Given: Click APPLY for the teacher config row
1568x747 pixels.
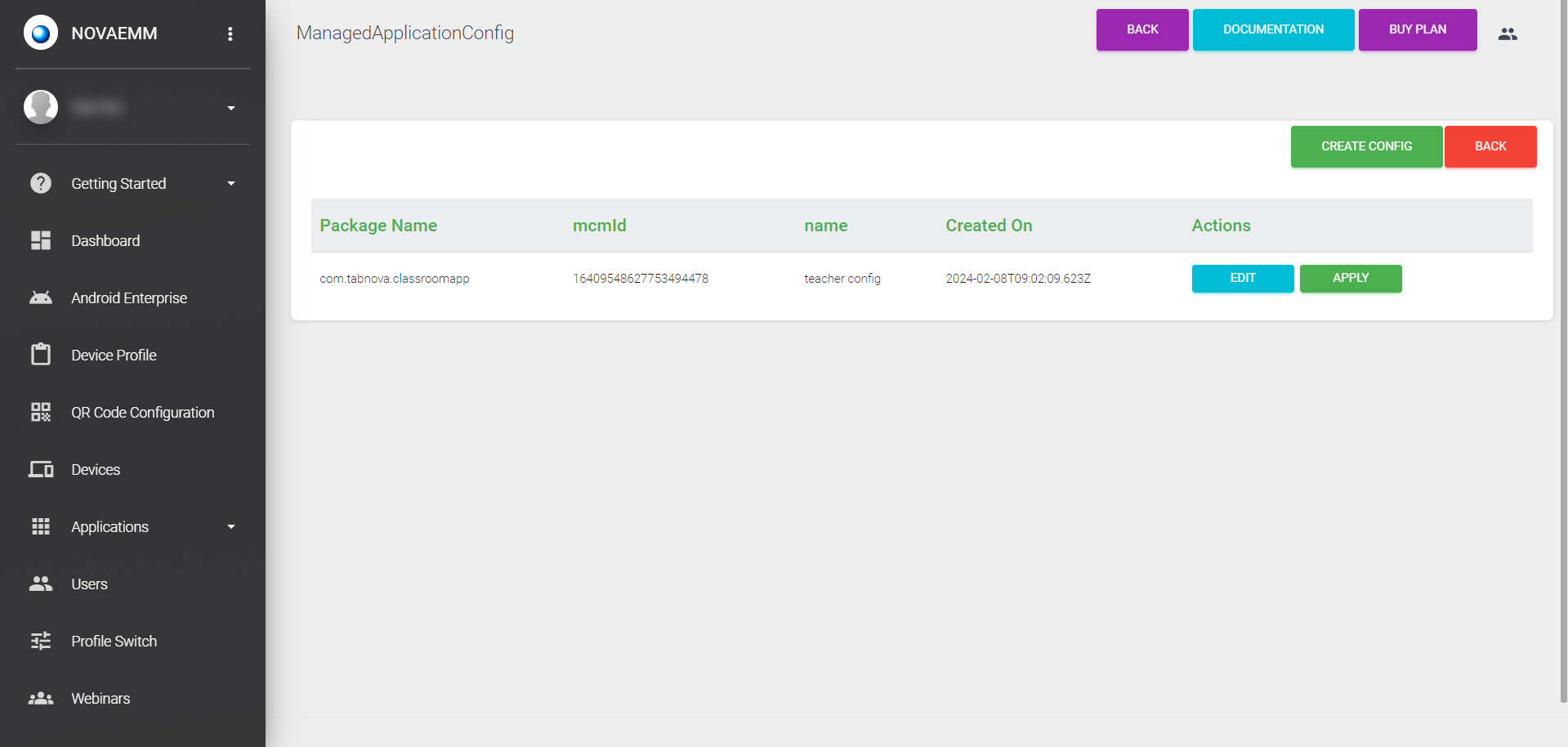Looking at the screenshot, I should 1351,278.
